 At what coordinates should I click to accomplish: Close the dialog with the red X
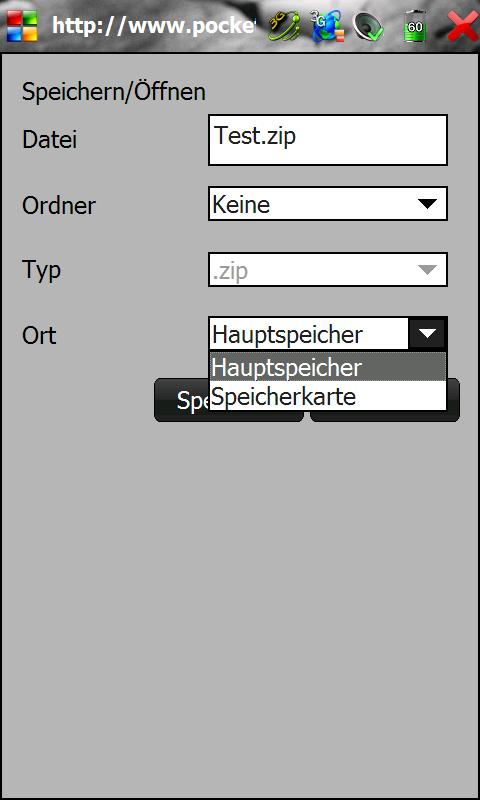pos(462,26)
